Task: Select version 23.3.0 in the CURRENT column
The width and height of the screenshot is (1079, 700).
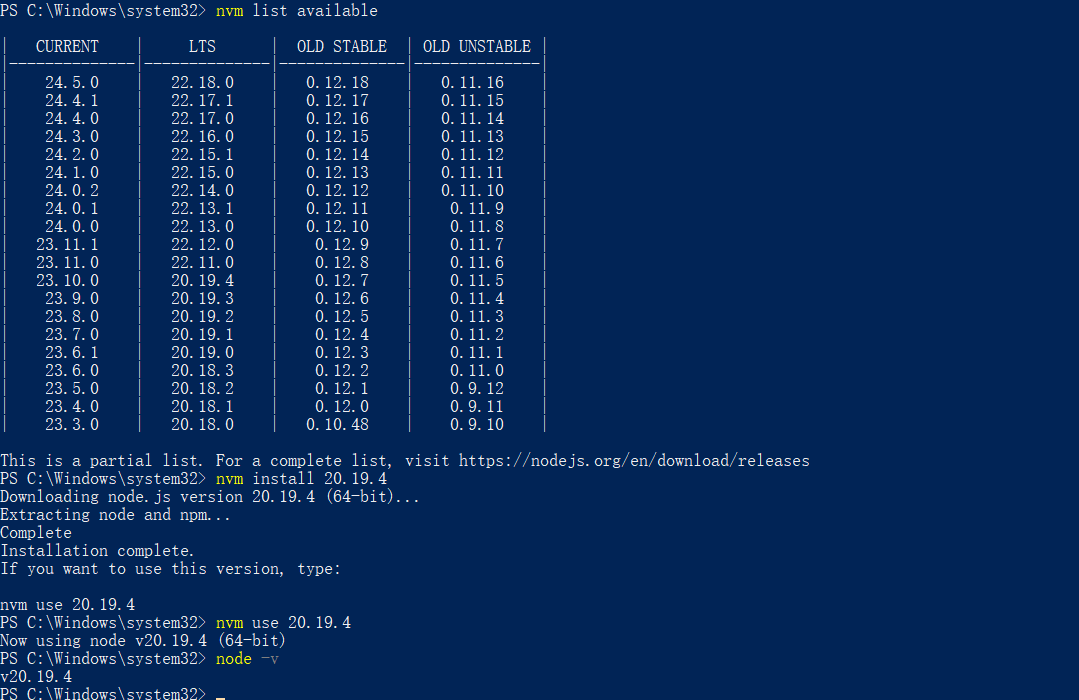Action: point(71,425)
